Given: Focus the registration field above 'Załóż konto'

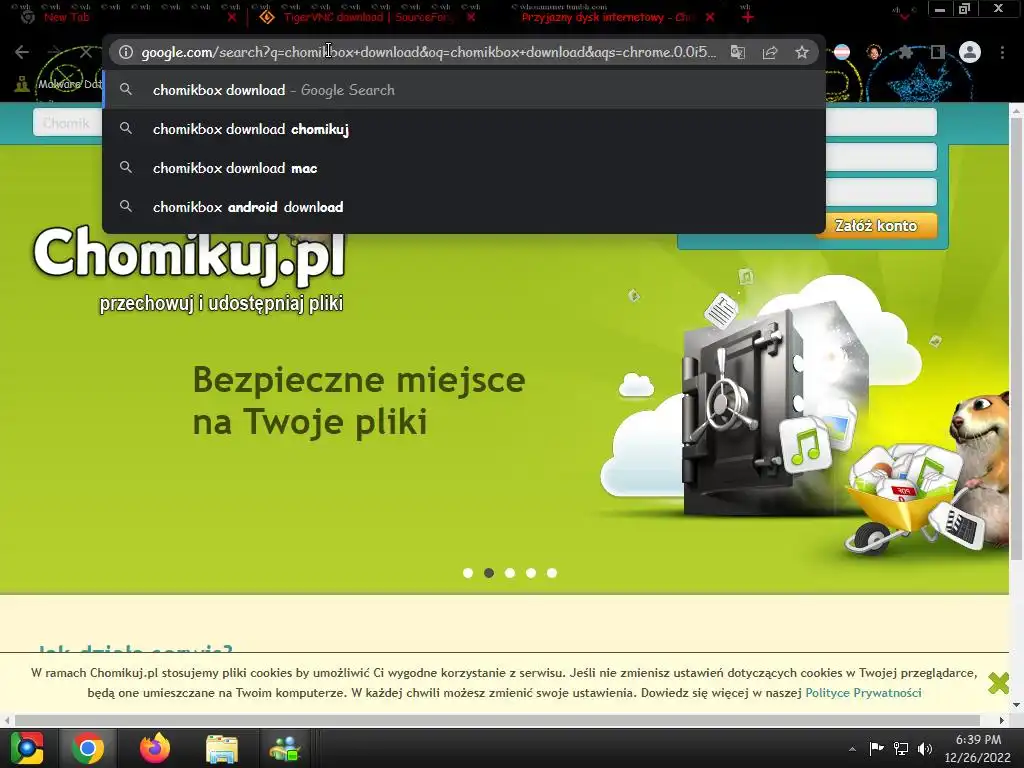Looking at the screenshot, I should point(882,193).
